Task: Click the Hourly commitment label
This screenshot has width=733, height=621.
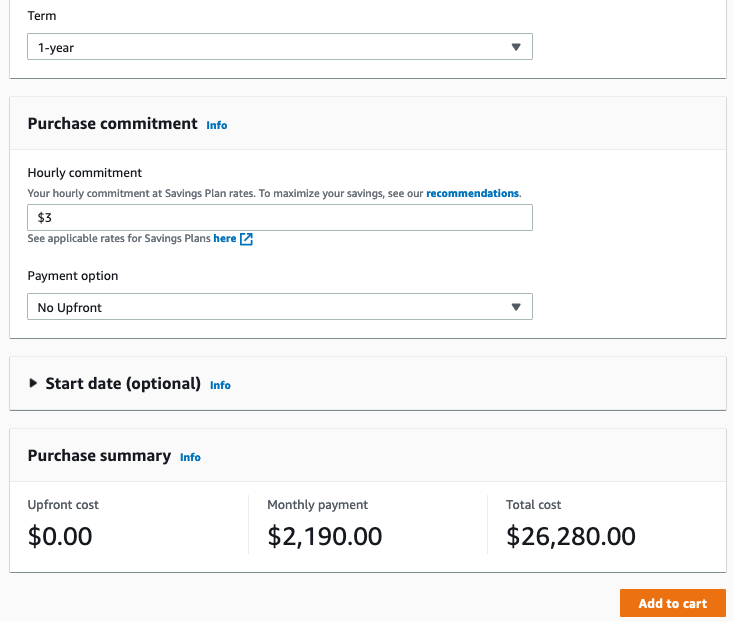Action: pos(85,173)
